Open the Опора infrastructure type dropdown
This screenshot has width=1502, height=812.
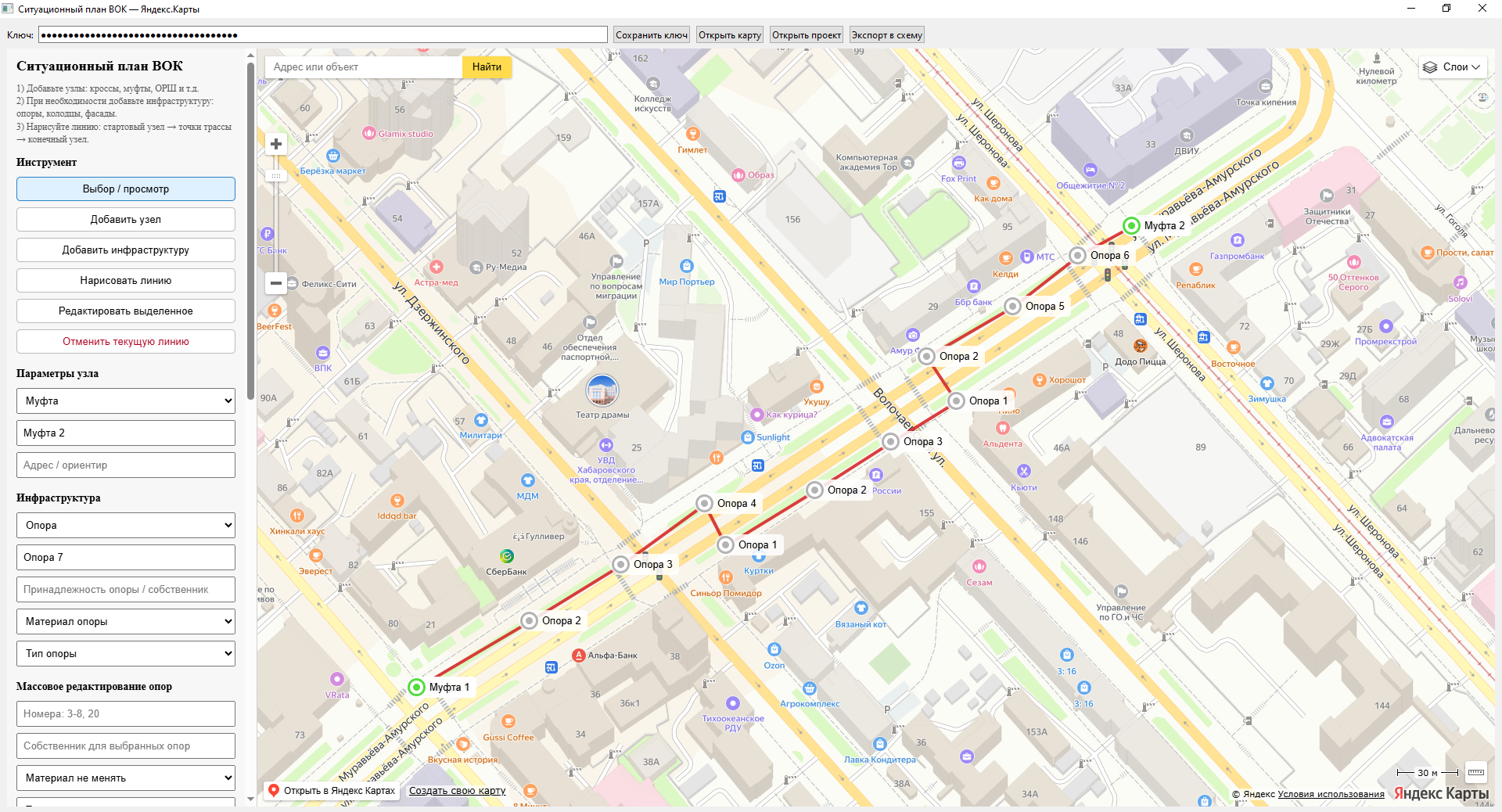[x=125, y=526]
